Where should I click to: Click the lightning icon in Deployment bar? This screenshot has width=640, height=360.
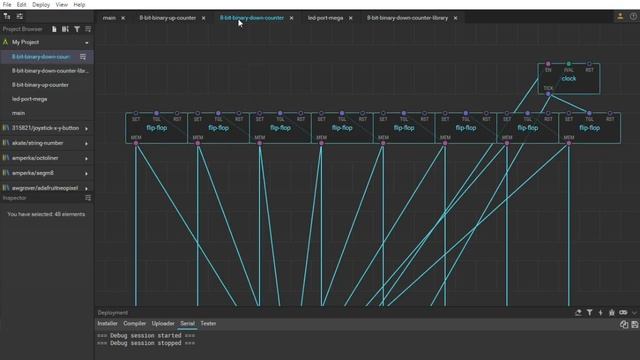click(x=600, y=313)
